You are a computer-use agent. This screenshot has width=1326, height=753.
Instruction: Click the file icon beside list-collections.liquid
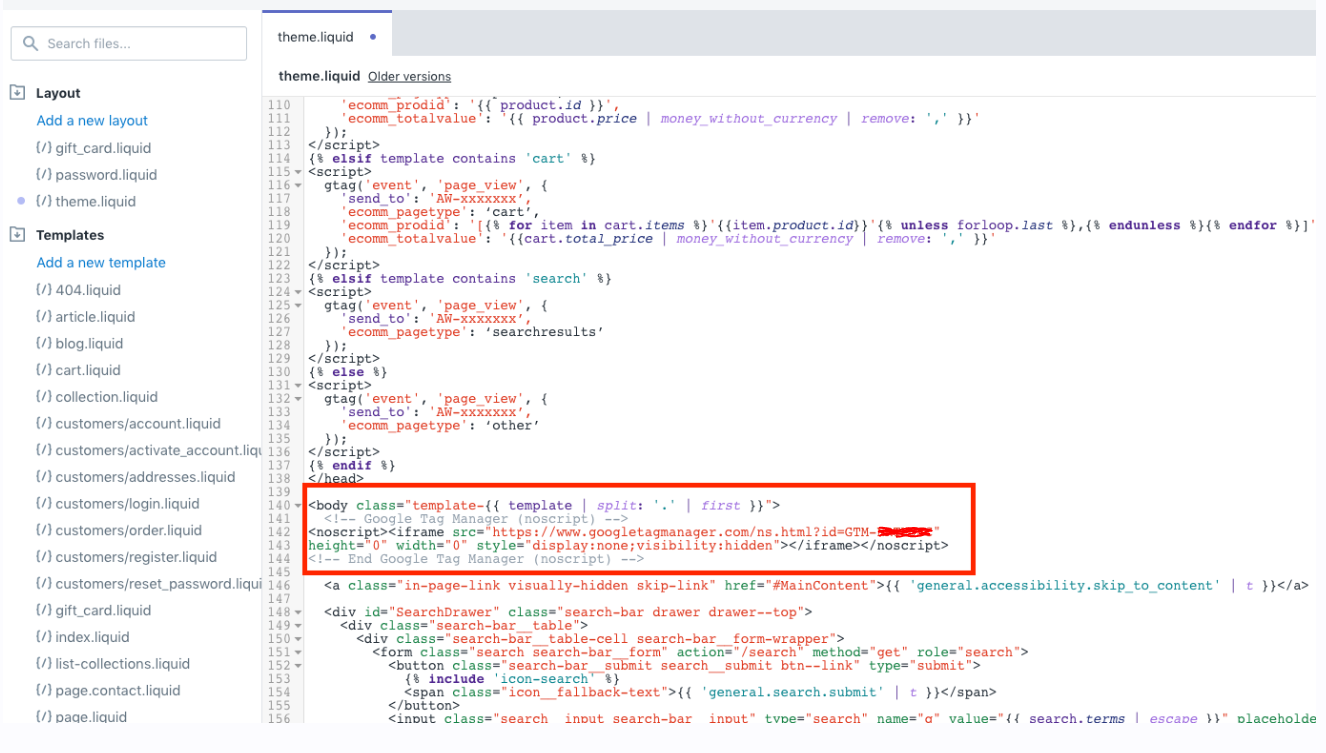(44, 663)
